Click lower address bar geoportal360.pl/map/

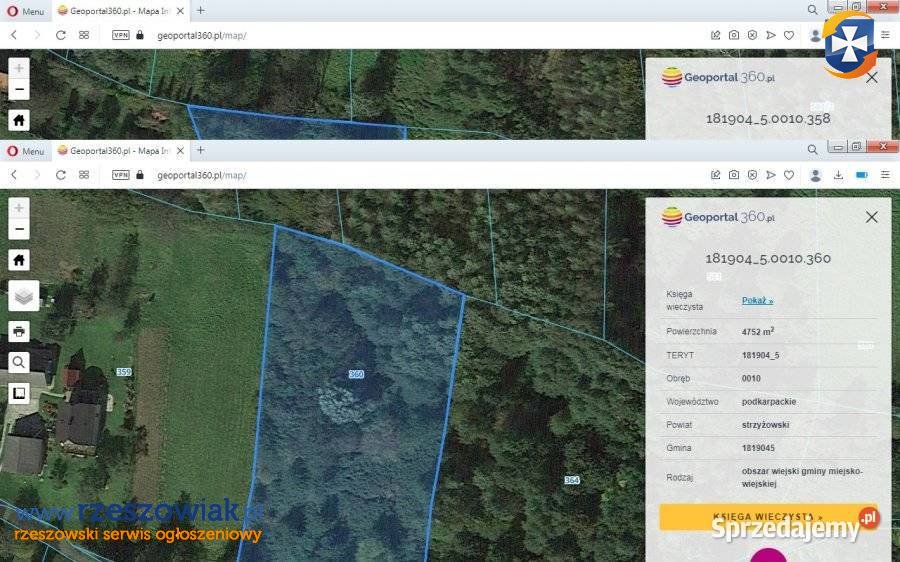pos(202,175)
